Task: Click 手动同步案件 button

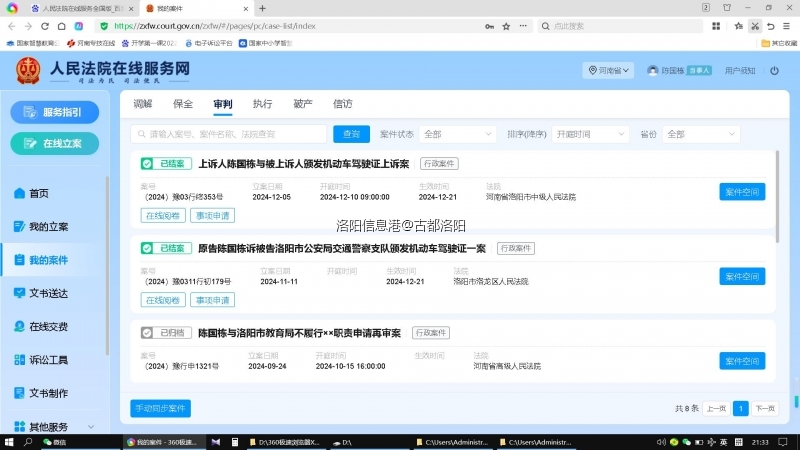Action: coord(160,409)
